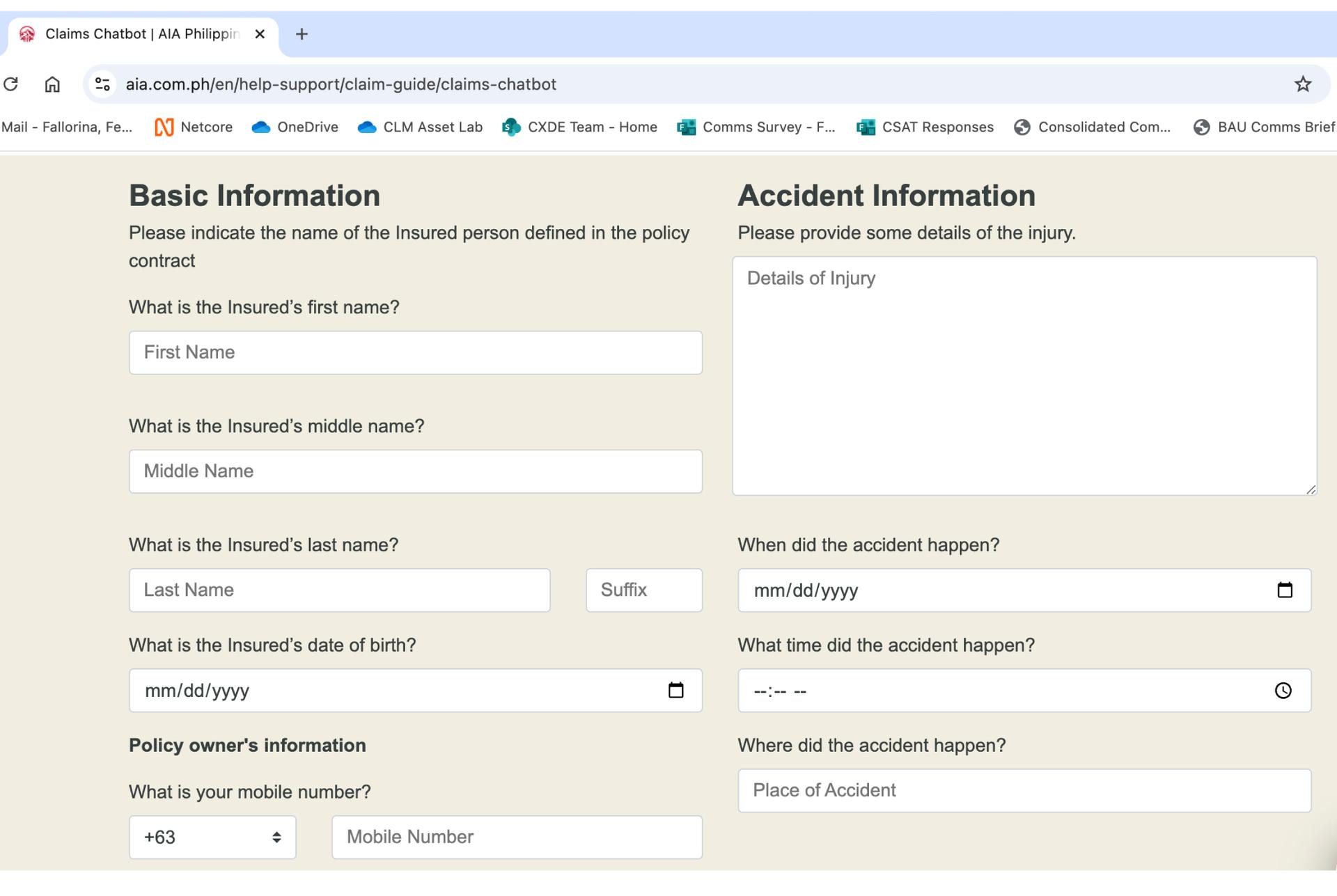Click the Place of Accident field

click(x=1024, y=791)
